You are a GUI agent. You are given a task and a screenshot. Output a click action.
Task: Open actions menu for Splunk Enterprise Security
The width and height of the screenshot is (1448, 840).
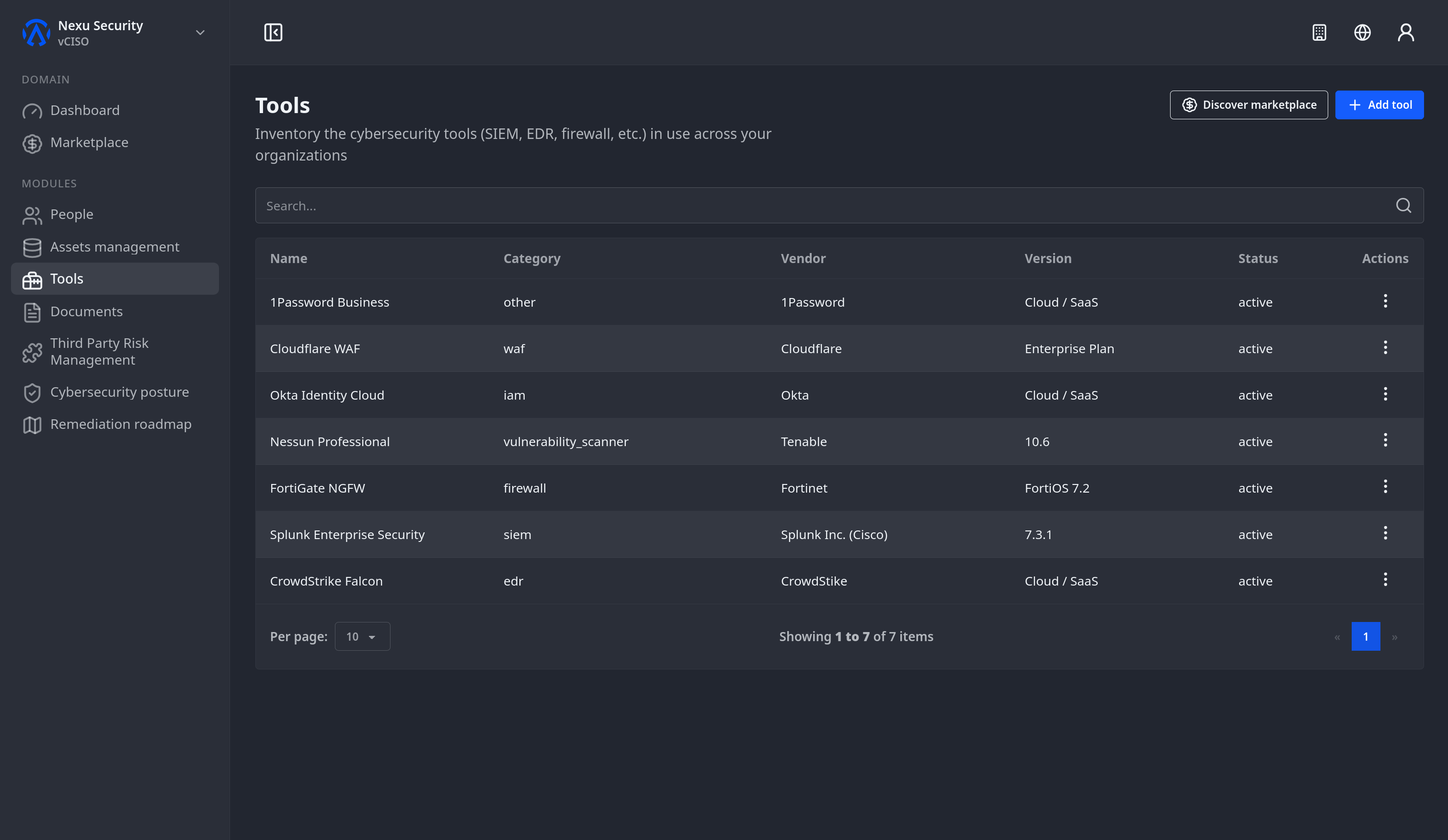pyautogui.click(x=1385, y=533)
